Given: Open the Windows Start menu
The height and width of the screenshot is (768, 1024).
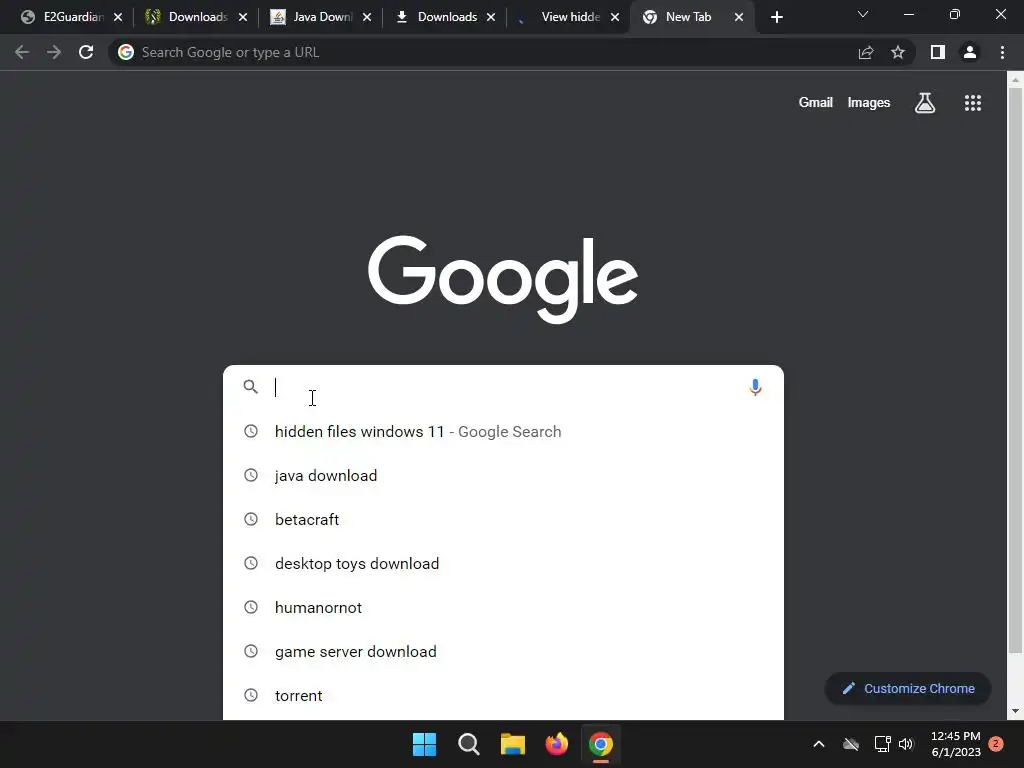Looking at the screenshot, I should (x=424, y=744).
